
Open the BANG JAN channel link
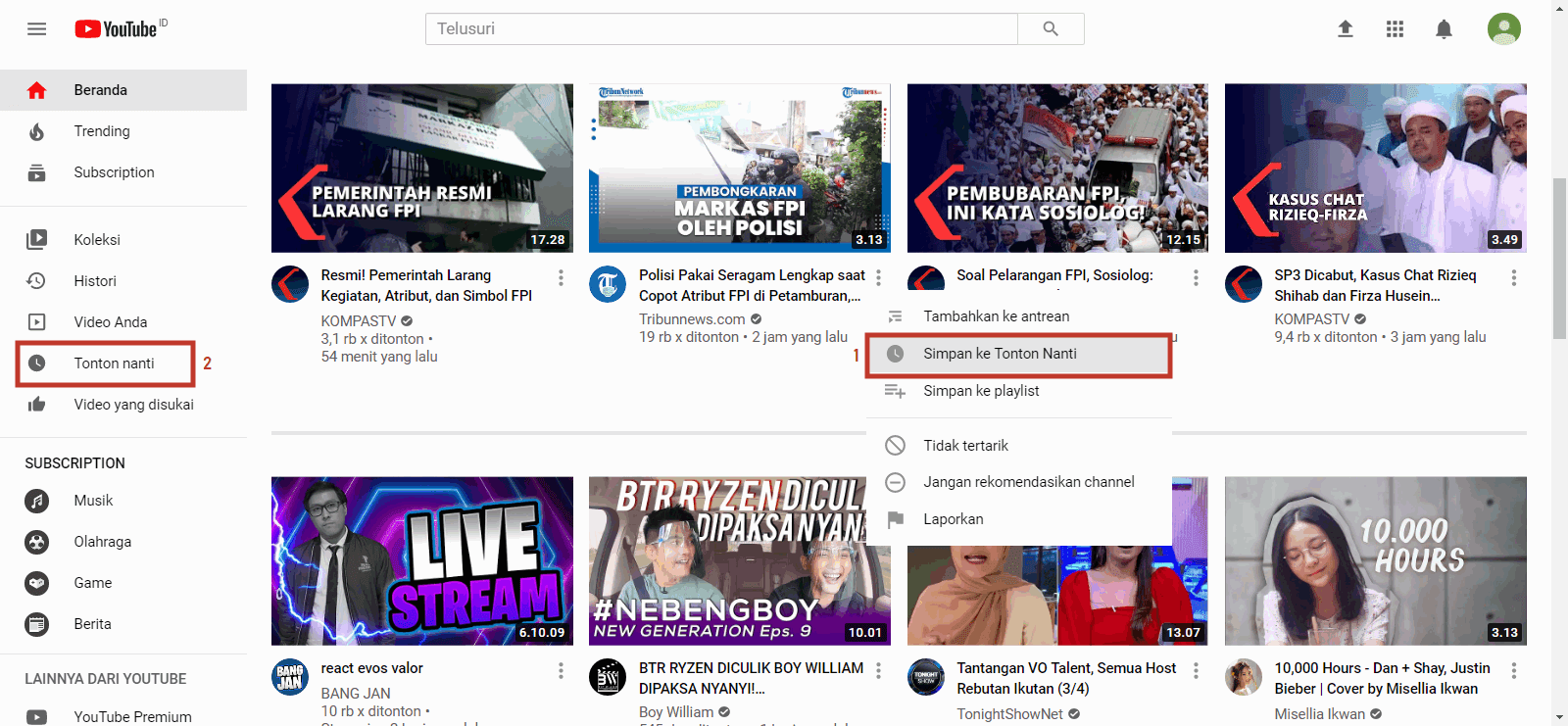(356, 694)
